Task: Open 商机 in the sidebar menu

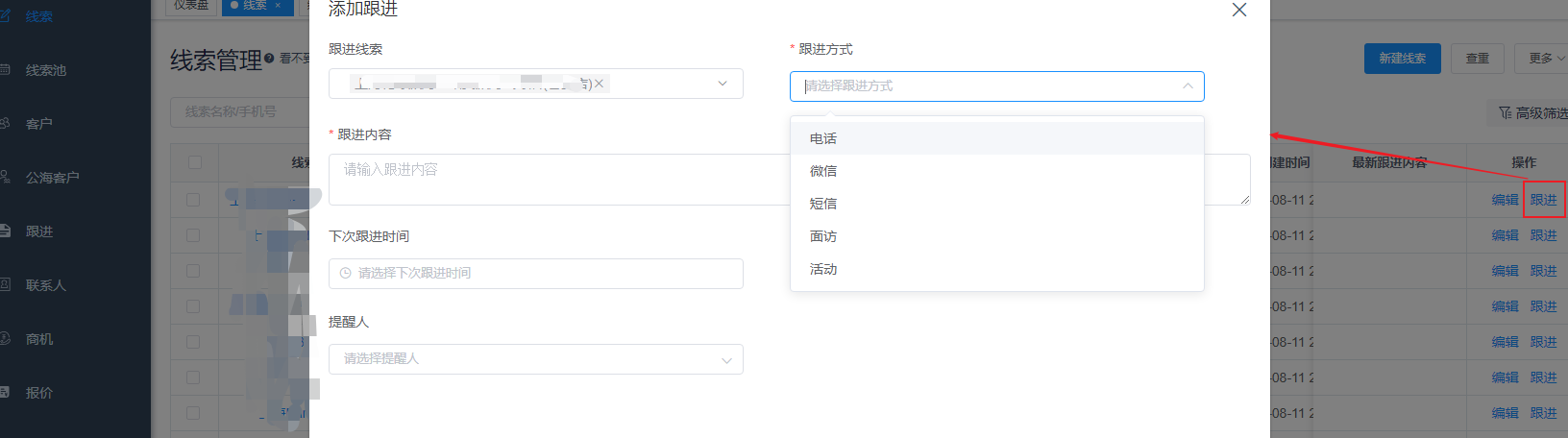Action: (39, 339)
